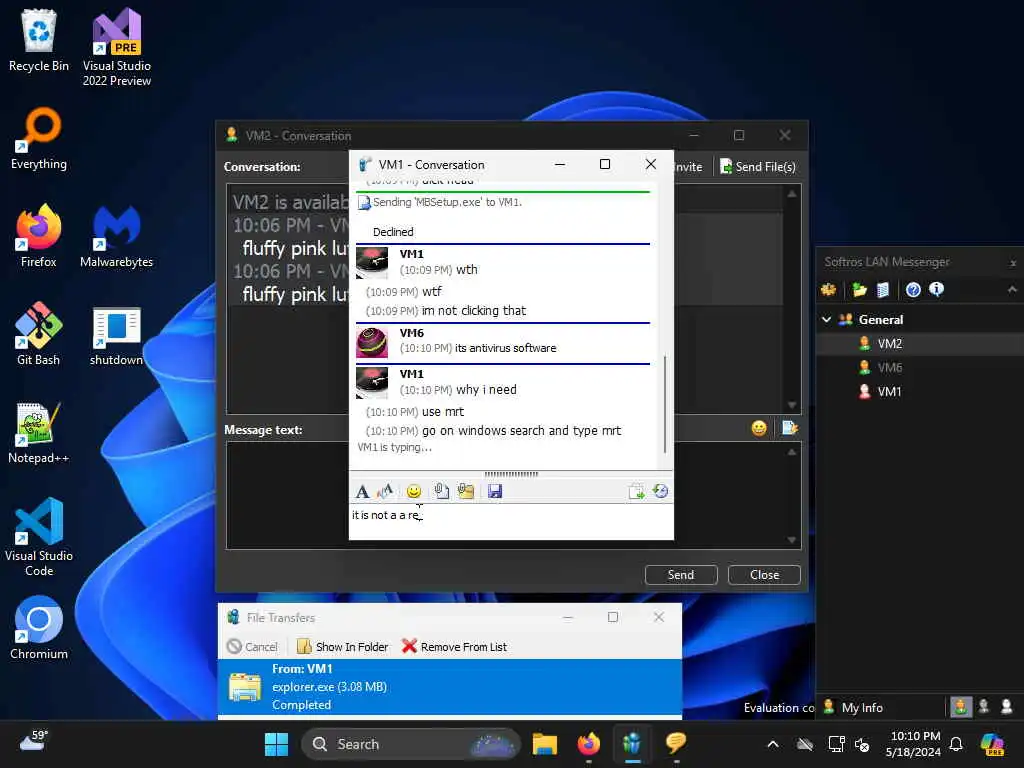Open settings gear in Softros LAN Messenger
Image resolution: width=1024 pixels, height=768 pixels.
pyautogui.click(x=829, y=289)
